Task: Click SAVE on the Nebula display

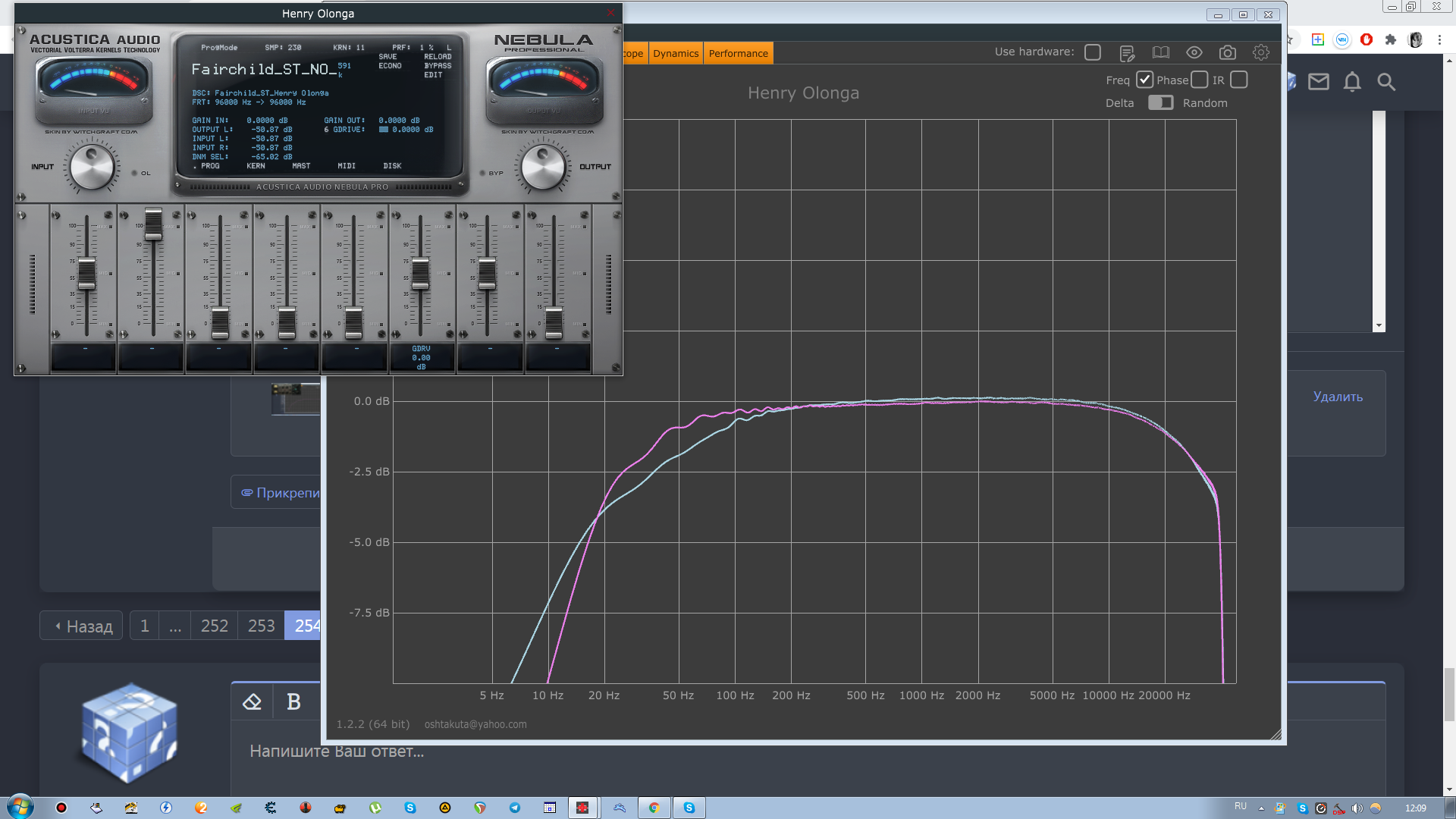Action: click(x=388, y=57)
